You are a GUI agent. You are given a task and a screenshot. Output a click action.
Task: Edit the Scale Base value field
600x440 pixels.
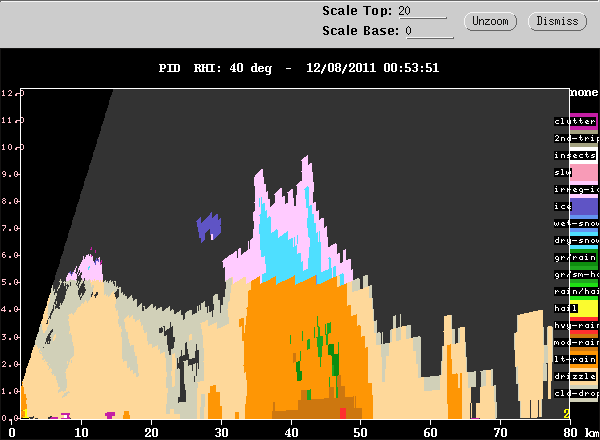(x=429, y=31)
